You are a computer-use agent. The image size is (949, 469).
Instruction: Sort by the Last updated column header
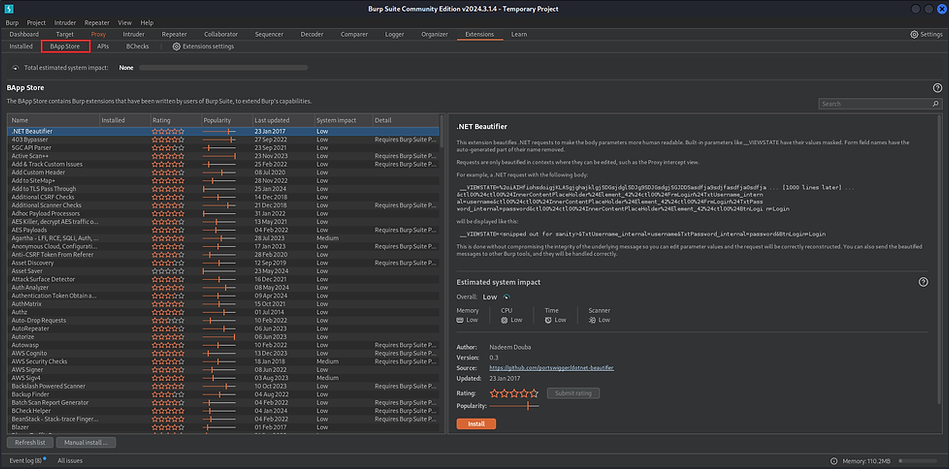click(283, 120)
